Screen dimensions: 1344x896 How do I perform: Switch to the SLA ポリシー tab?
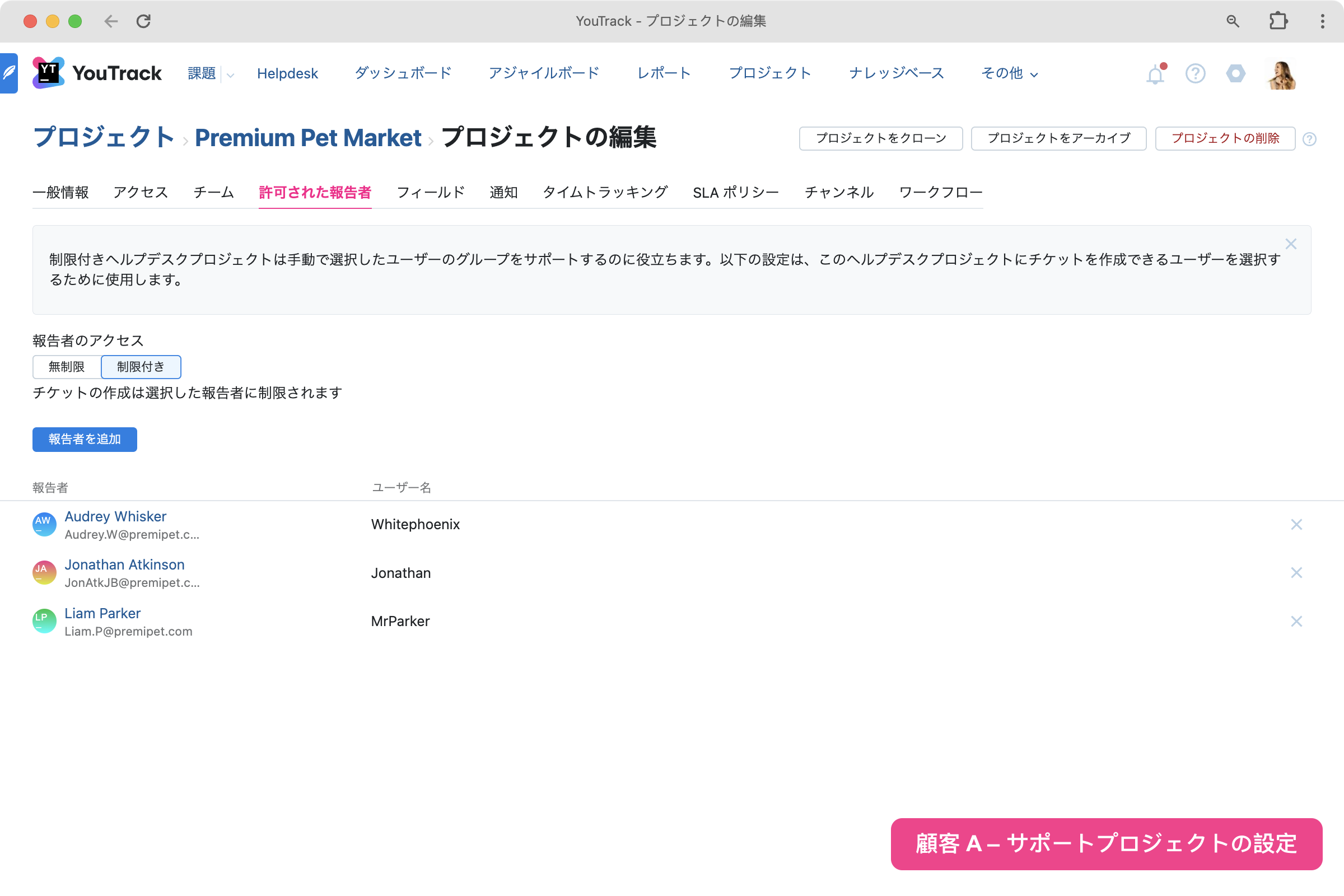(x=735, y=192)
